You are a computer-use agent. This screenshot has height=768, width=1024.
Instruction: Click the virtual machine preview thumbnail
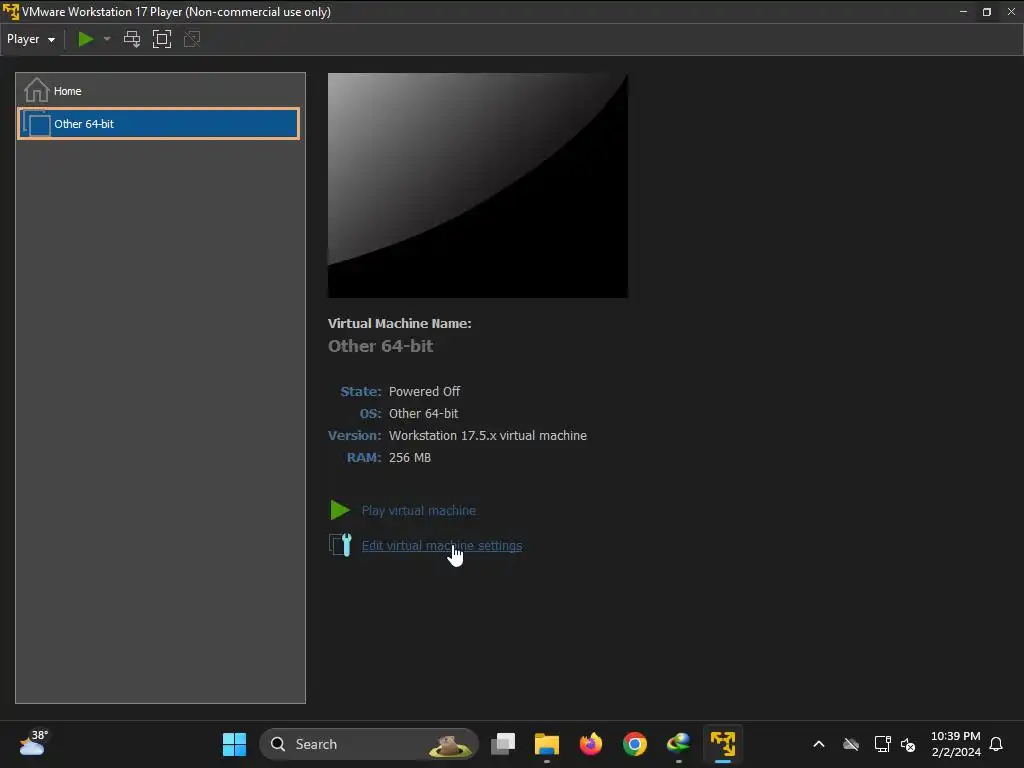[477, 185]
